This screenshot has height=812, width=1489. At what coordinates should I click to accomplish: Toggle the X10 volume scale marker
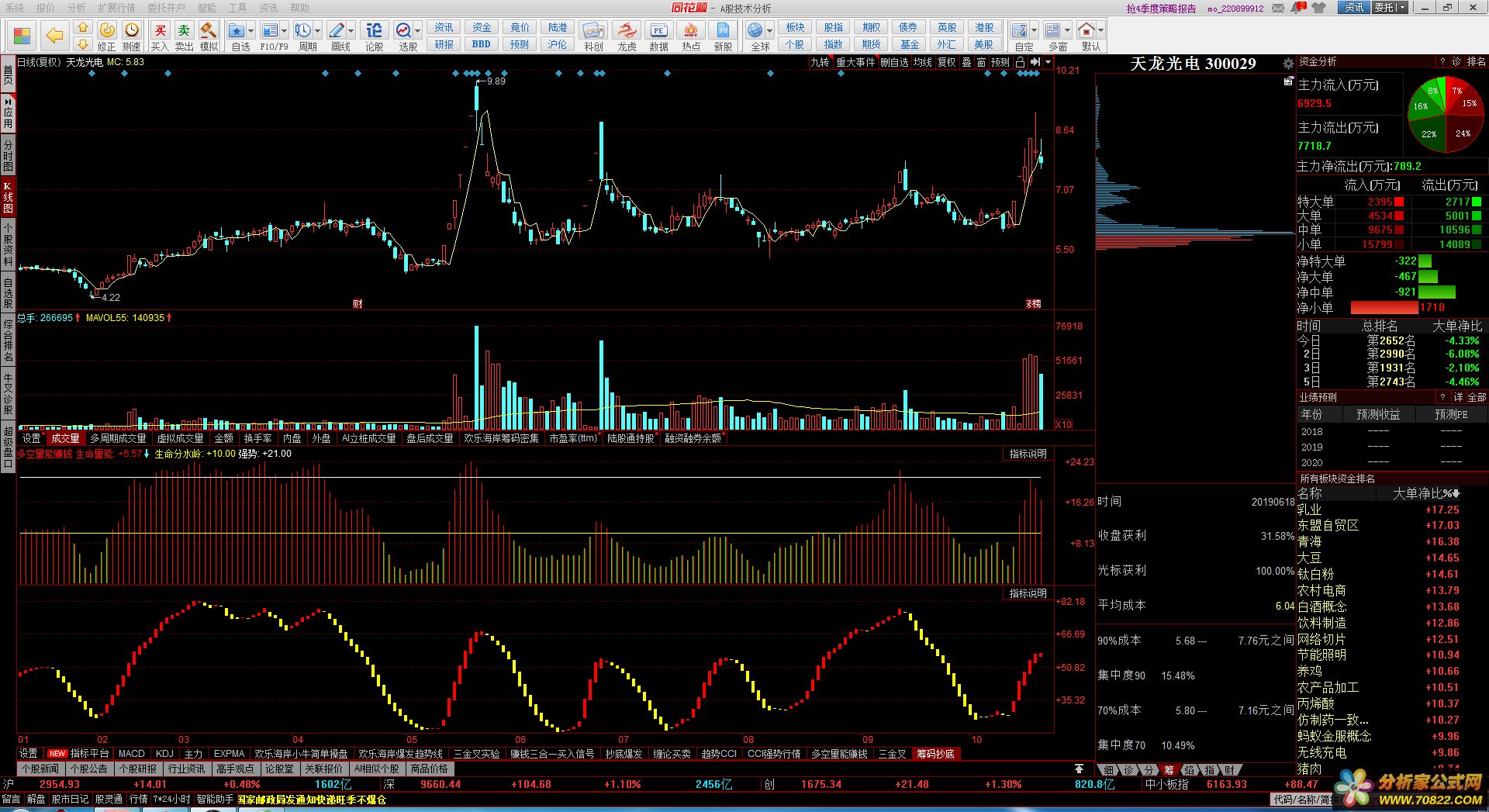[1063, 424]
